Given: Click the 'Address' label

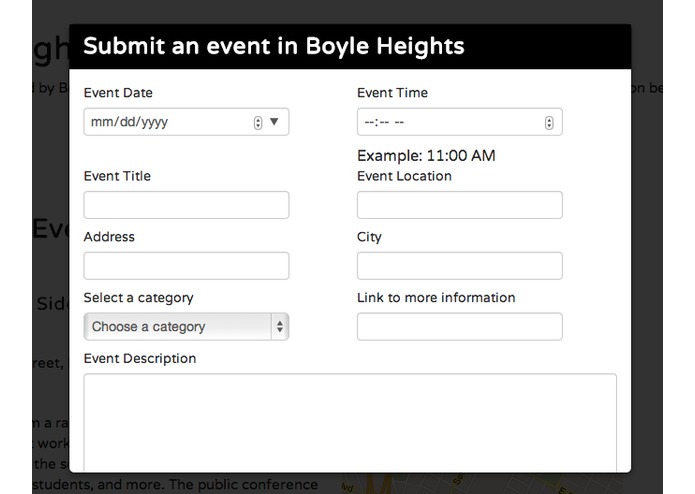Looking at the screenshot, I should [109, 237].
